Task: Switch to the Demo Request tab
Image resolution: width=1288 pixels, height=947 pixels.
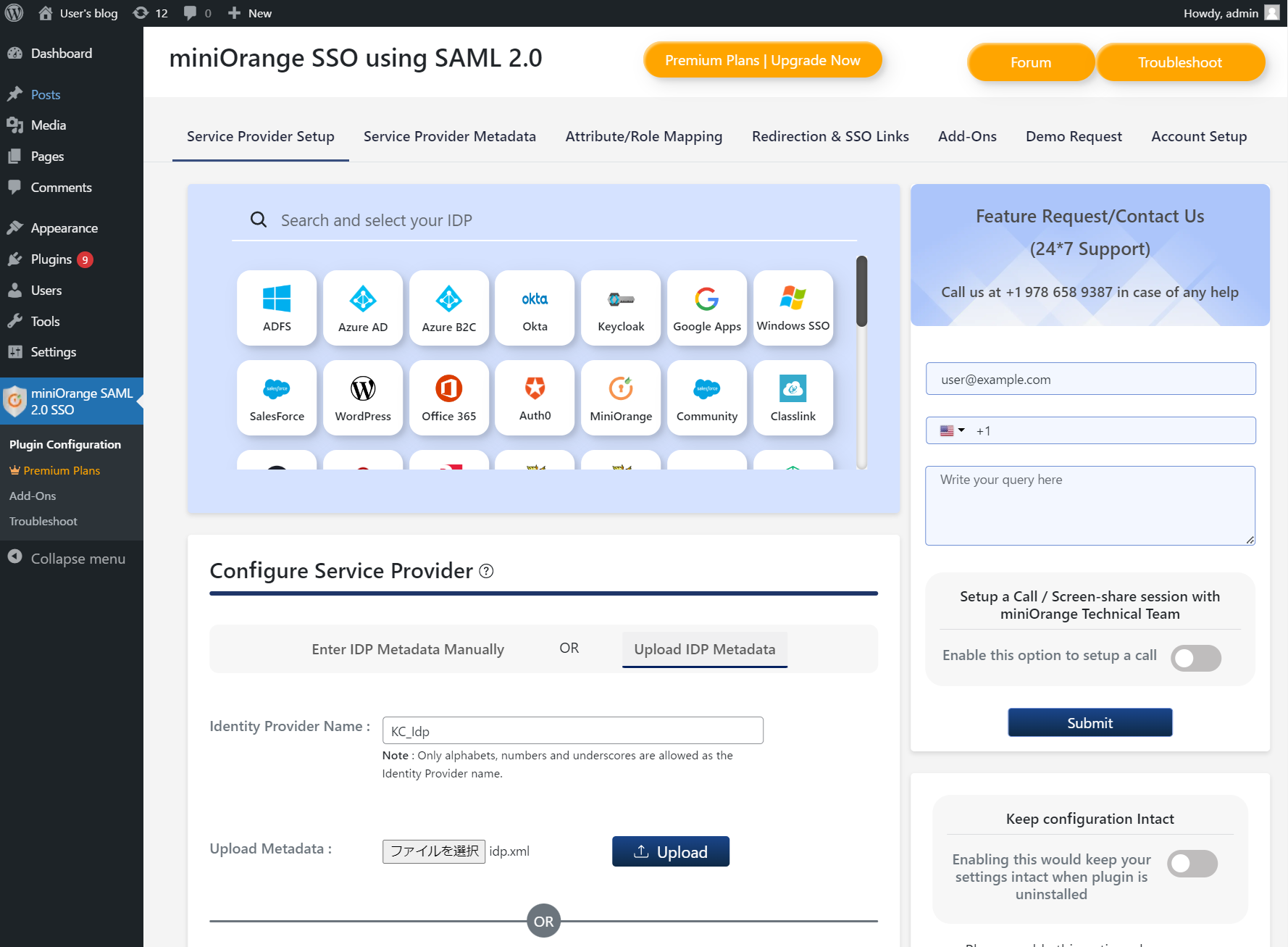Action: click(x=1074, y=137)
